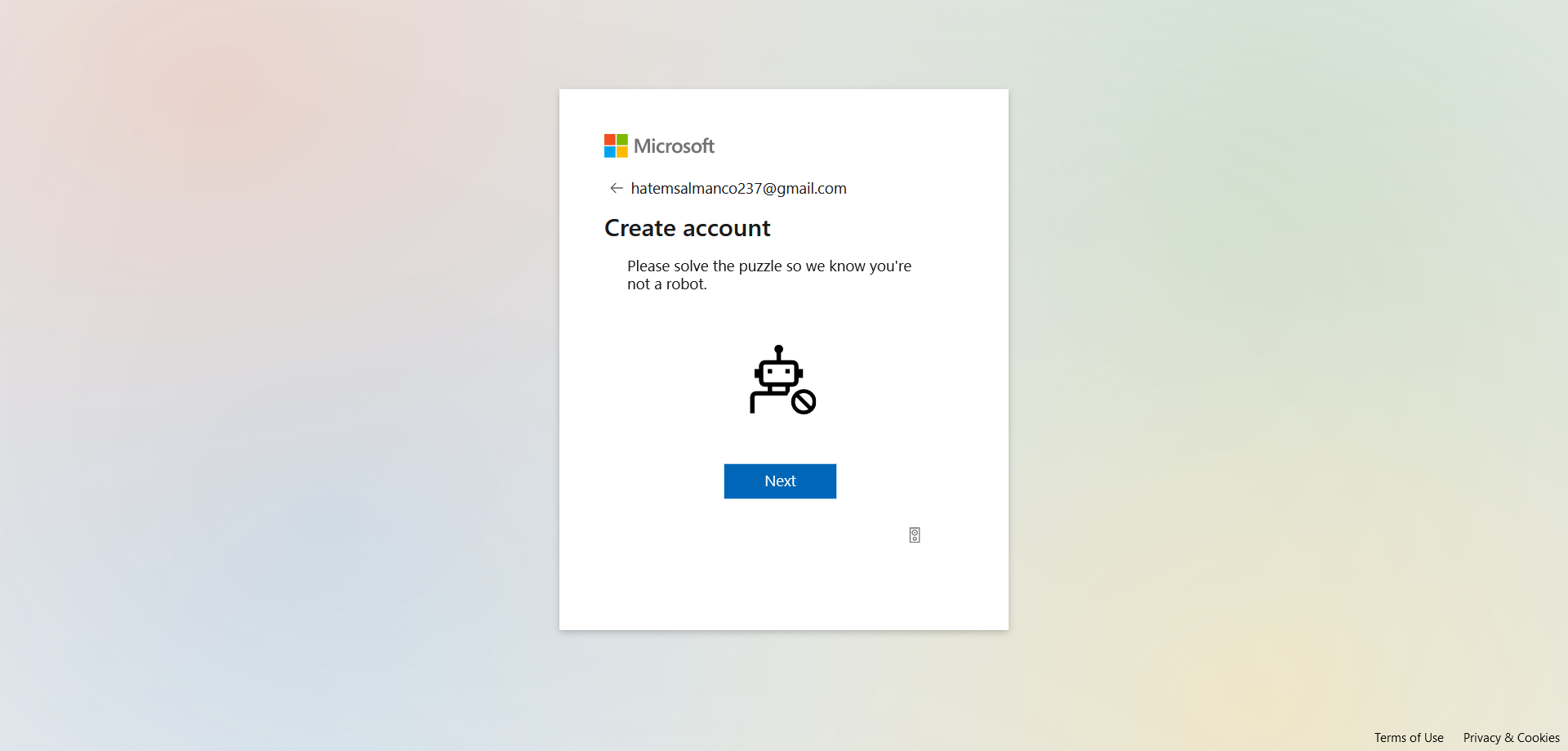The image size is (1568, 751).
Task: Click the green square in the Microsoft logo
Action: click(622, 140)
